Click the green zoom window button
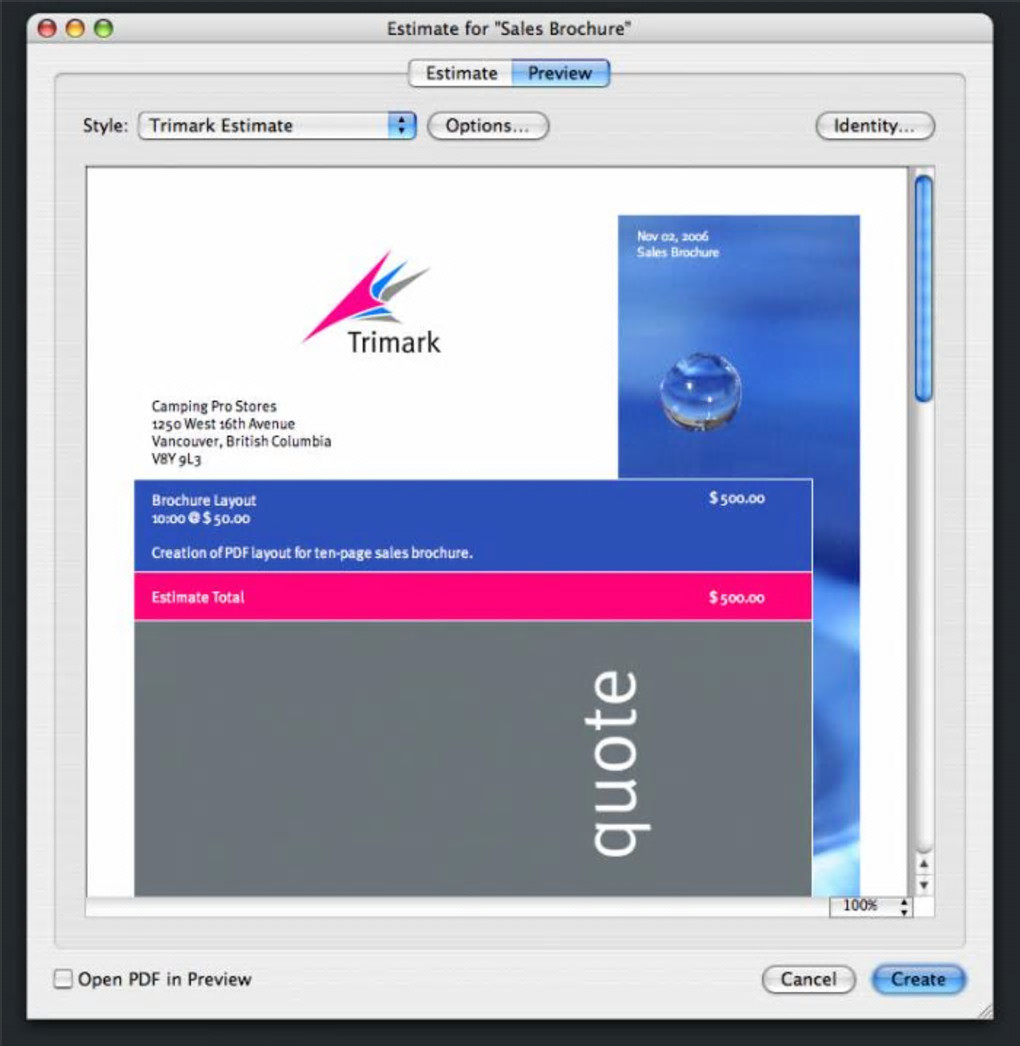Viewport: 1020px width, 1046px height. [104, 29]
